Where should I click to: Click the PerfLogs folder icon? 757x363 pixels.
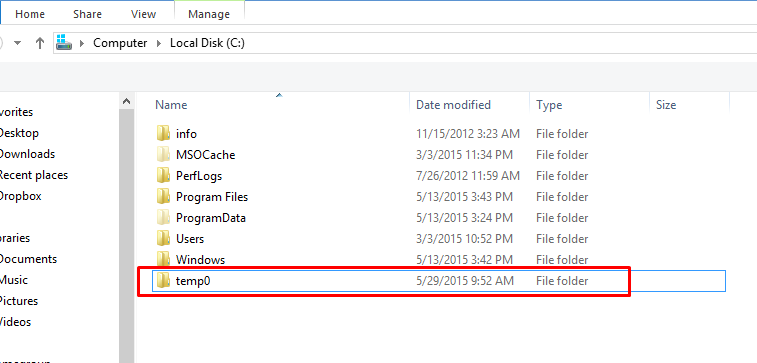click(x=164, y=175)
